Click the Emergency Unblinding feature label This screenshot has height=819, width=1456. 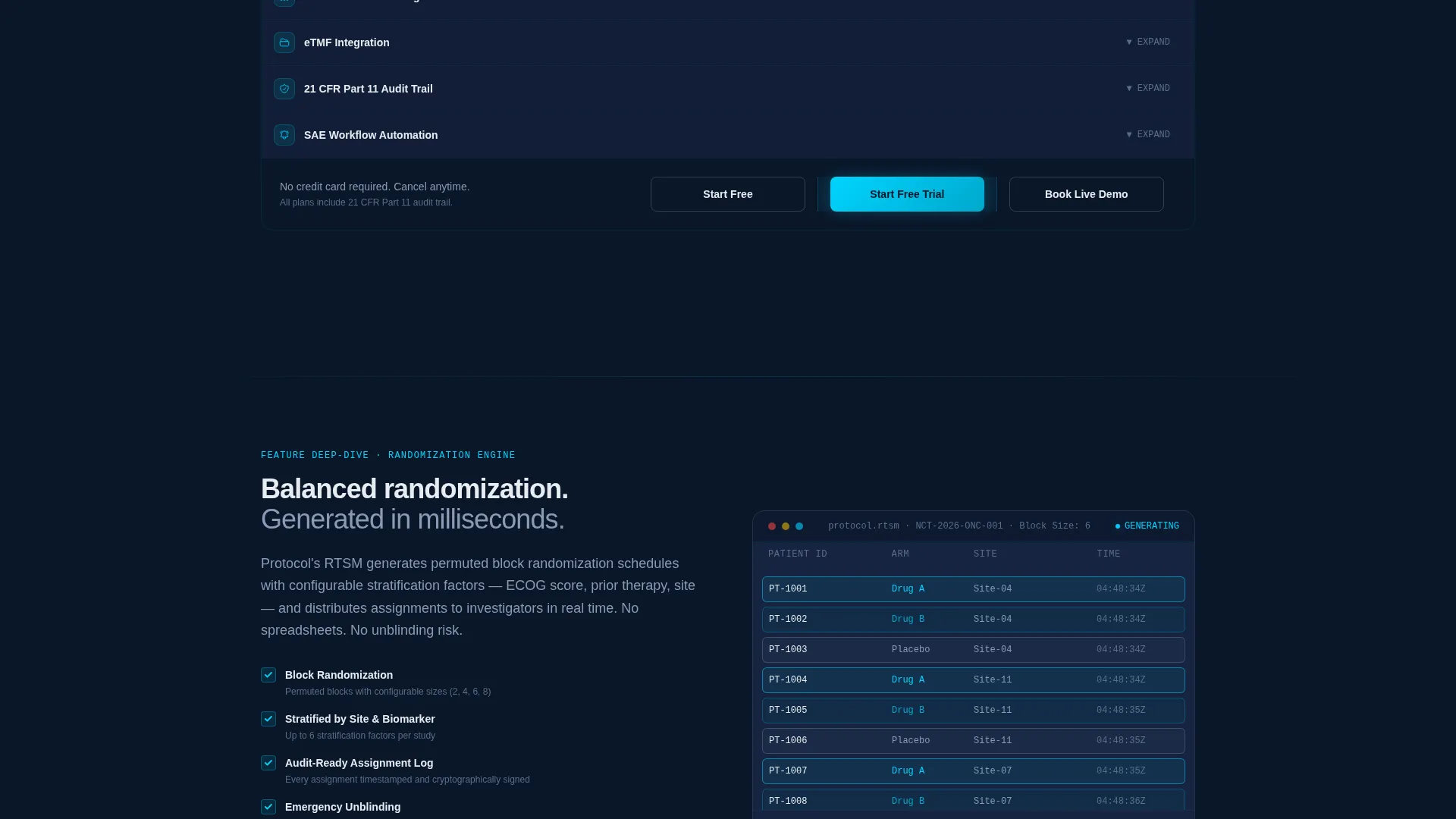pos(343,807)
